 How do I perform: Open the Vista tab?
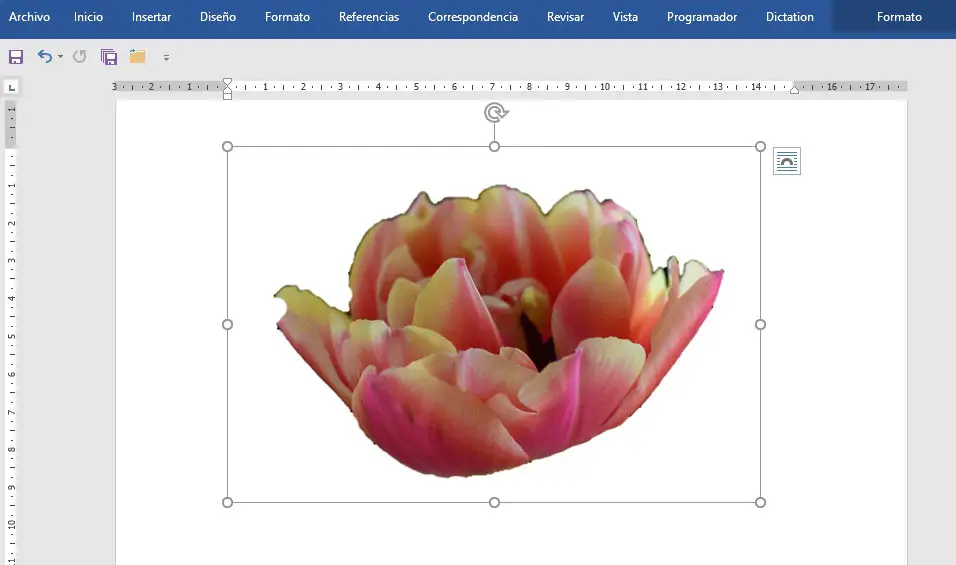625,17
